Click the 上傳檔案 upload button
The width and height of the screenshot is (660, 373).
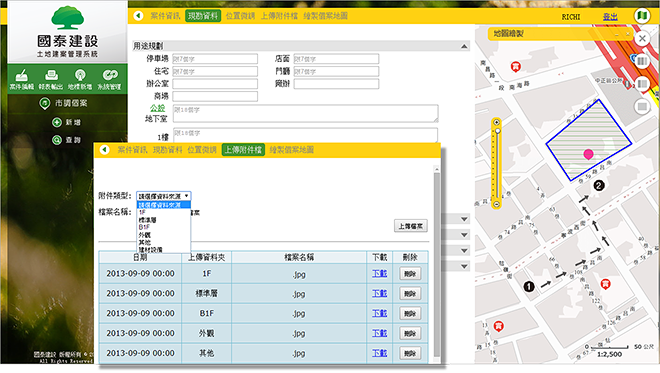click(x=411, y=226)
